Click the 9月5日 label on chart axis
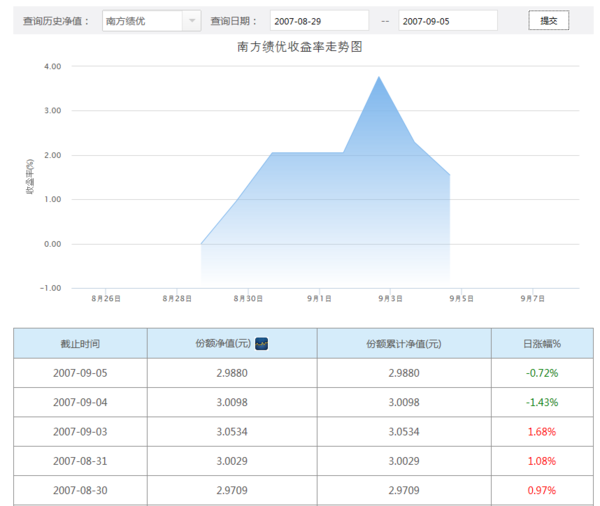The image size is (600, 506). [461, 298]
